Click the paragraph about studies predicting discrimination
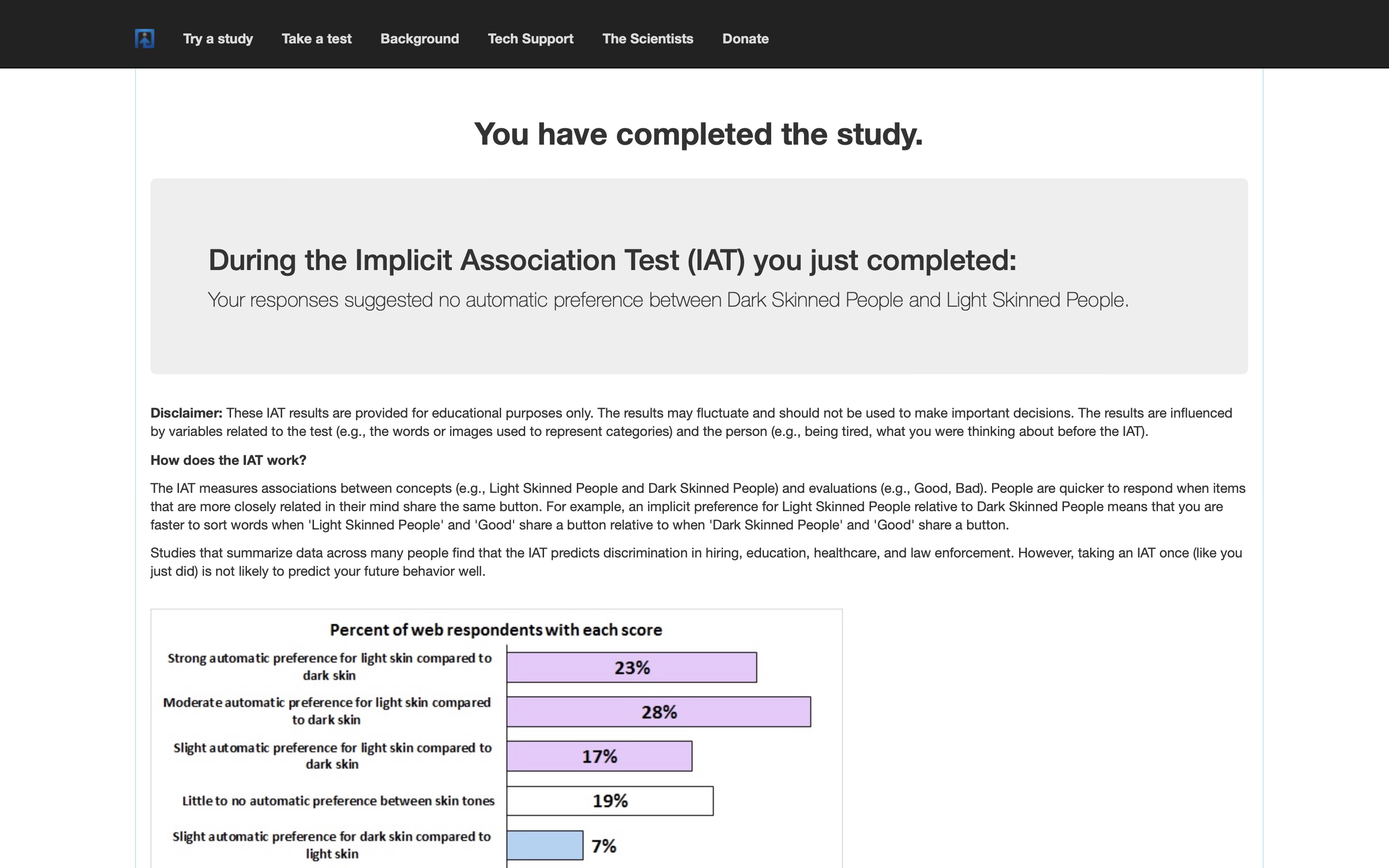The width and height of the screenshot is (1389, 868). 696,562
